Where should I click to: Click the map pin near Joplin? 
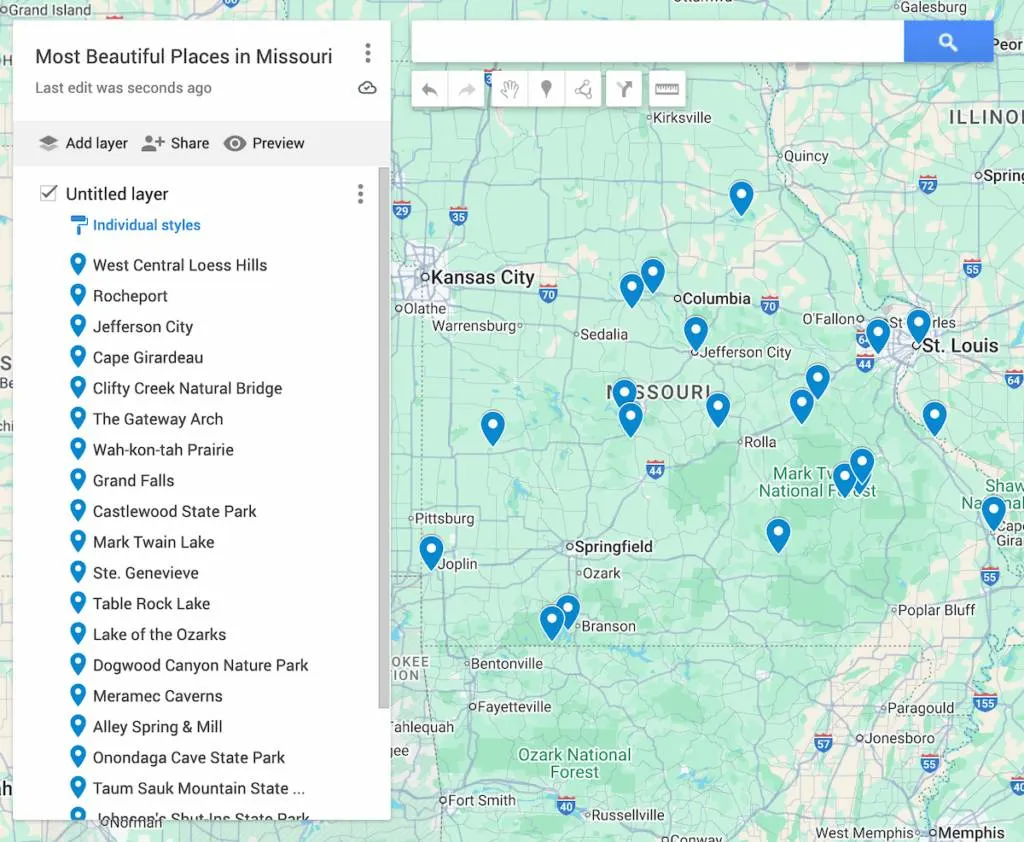(431, 552)
